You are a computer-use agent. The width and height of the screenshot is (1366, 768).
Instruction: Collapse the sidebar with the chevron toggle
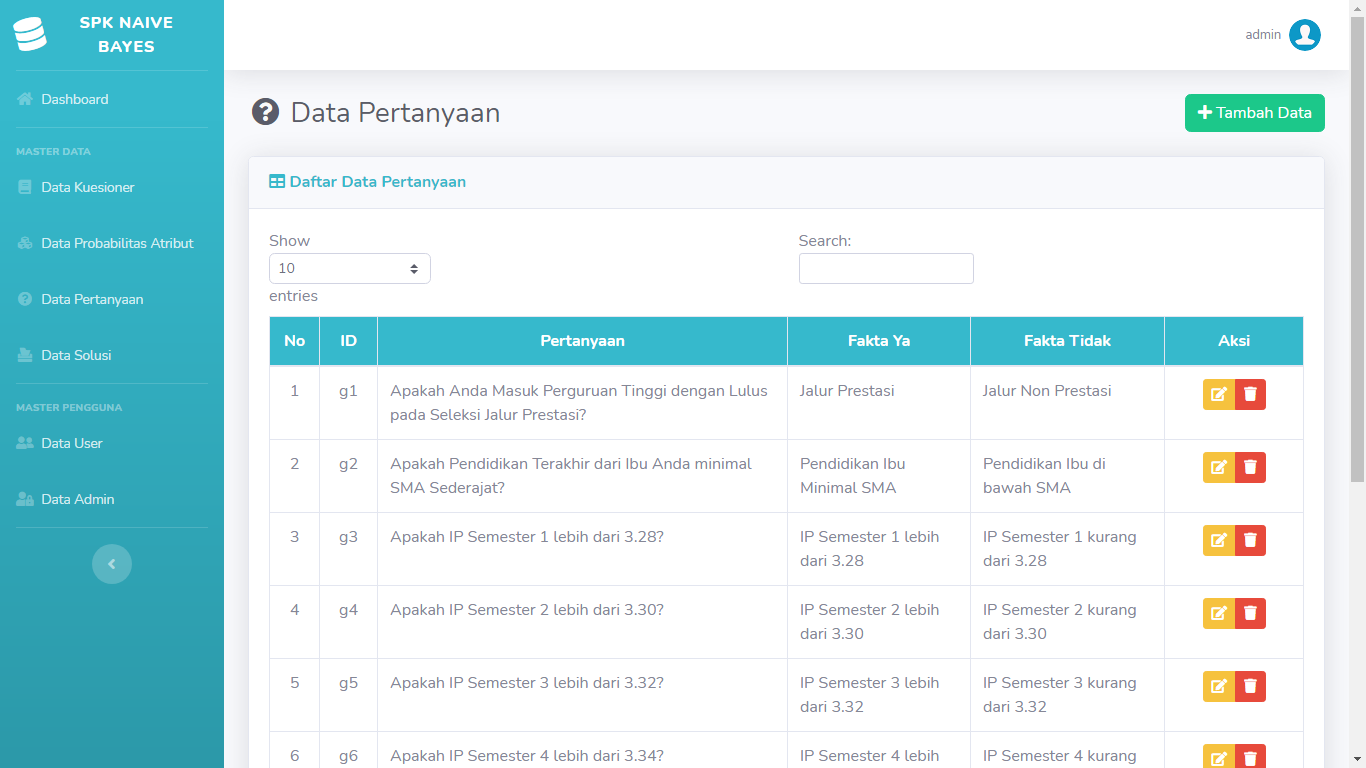click(x=112, y=564)
